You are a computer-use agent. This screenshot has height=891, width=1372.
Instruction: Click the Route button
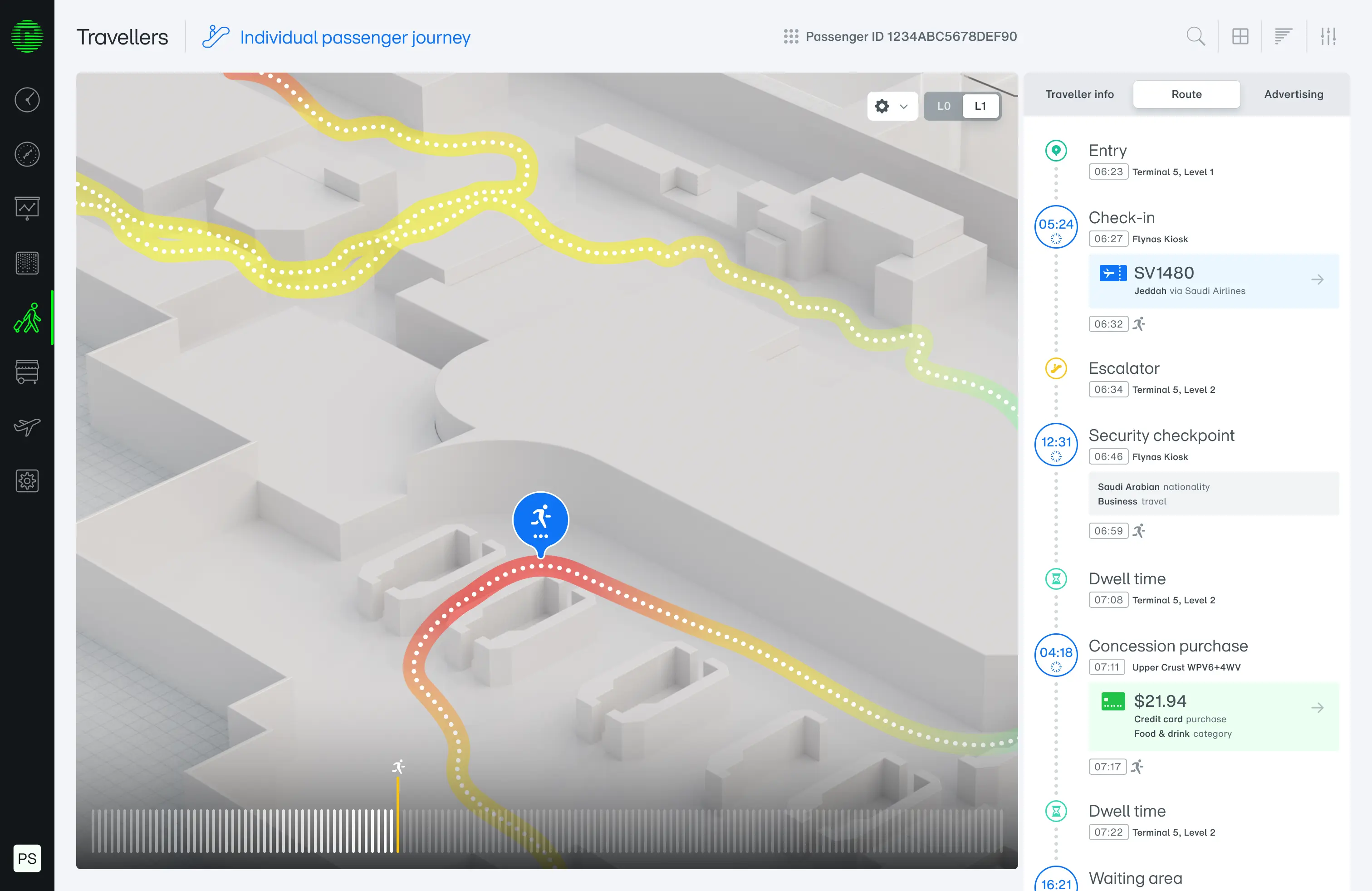[1186, 94]
